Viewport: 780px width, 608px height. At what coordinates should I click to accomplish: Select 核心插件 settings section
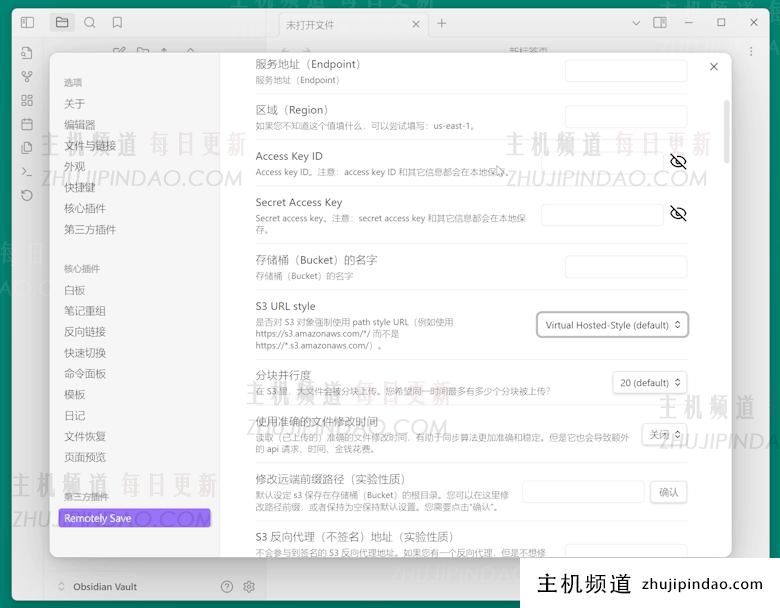pos(85,208)
